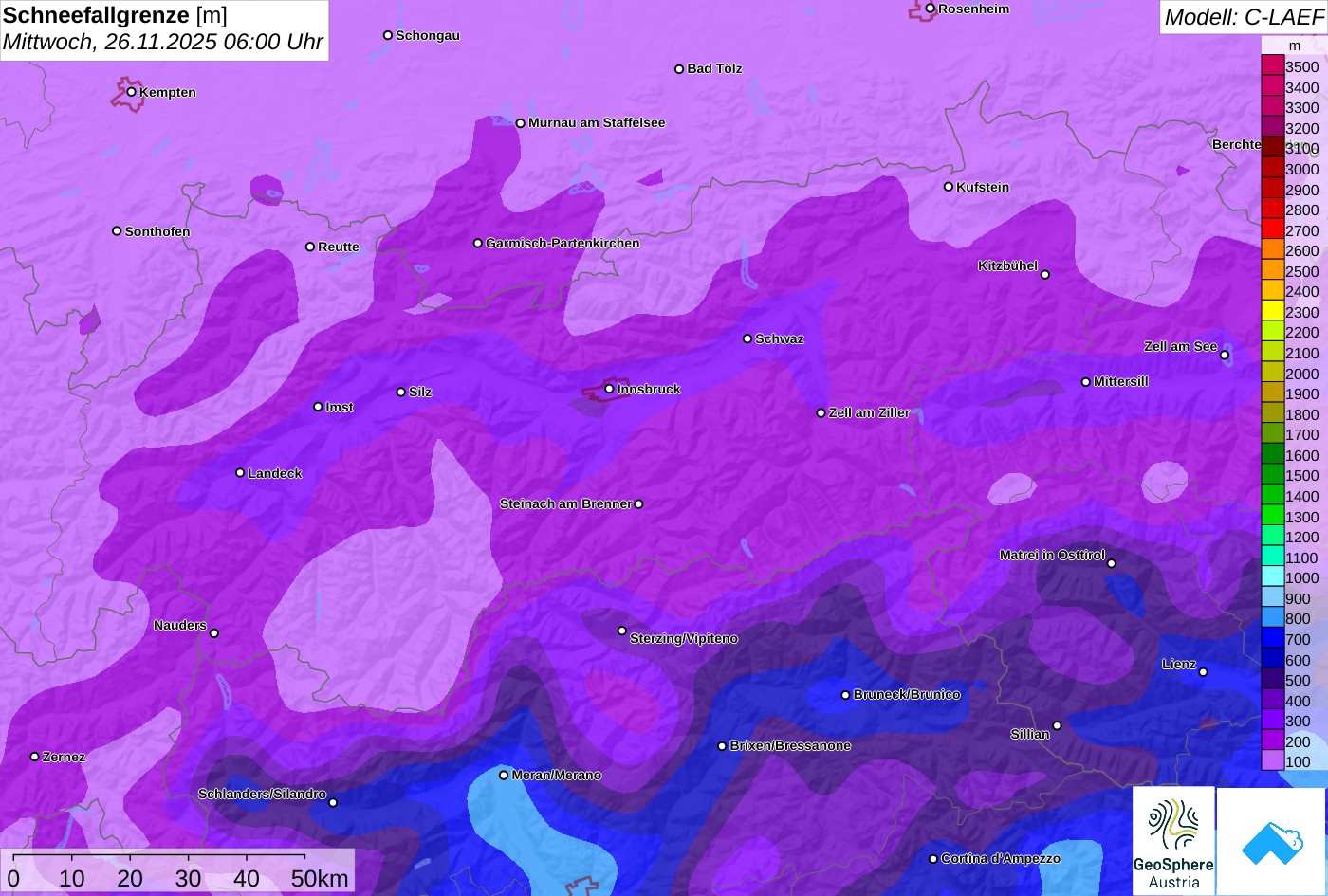
Task: Click the Imst town label
Action: point(340,407)
